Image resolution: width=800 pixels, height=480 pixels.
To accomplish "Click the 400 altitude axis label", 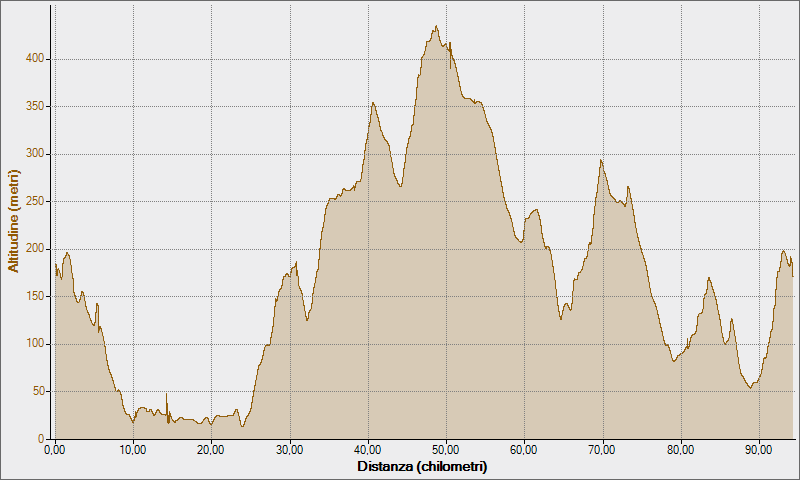I will click(x=35, y=59).
